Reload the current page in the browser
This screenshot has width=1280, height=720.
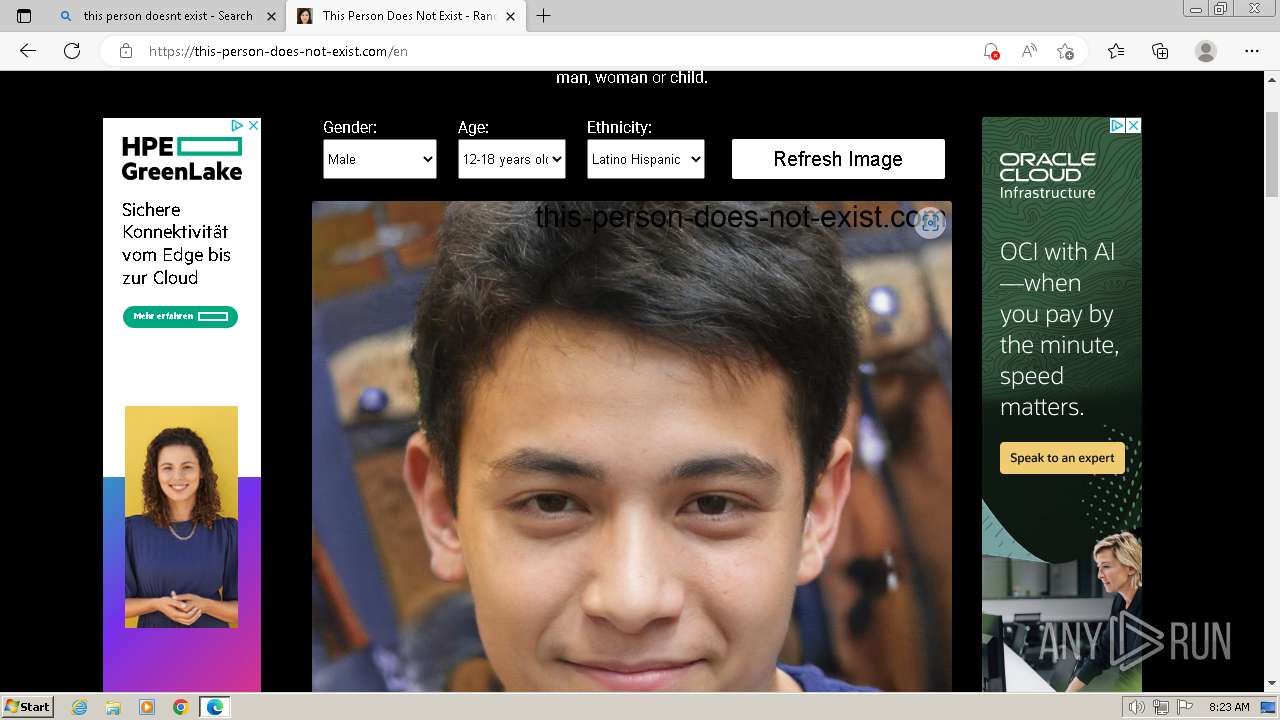[x=72, y=51]
